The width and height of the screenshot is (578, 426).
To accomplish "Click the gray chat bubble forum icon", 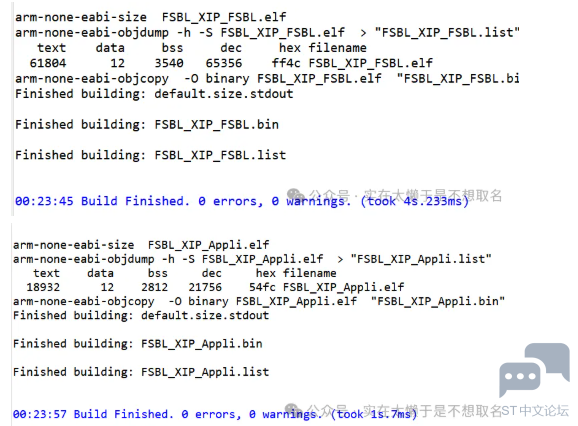I will (534, 370).
